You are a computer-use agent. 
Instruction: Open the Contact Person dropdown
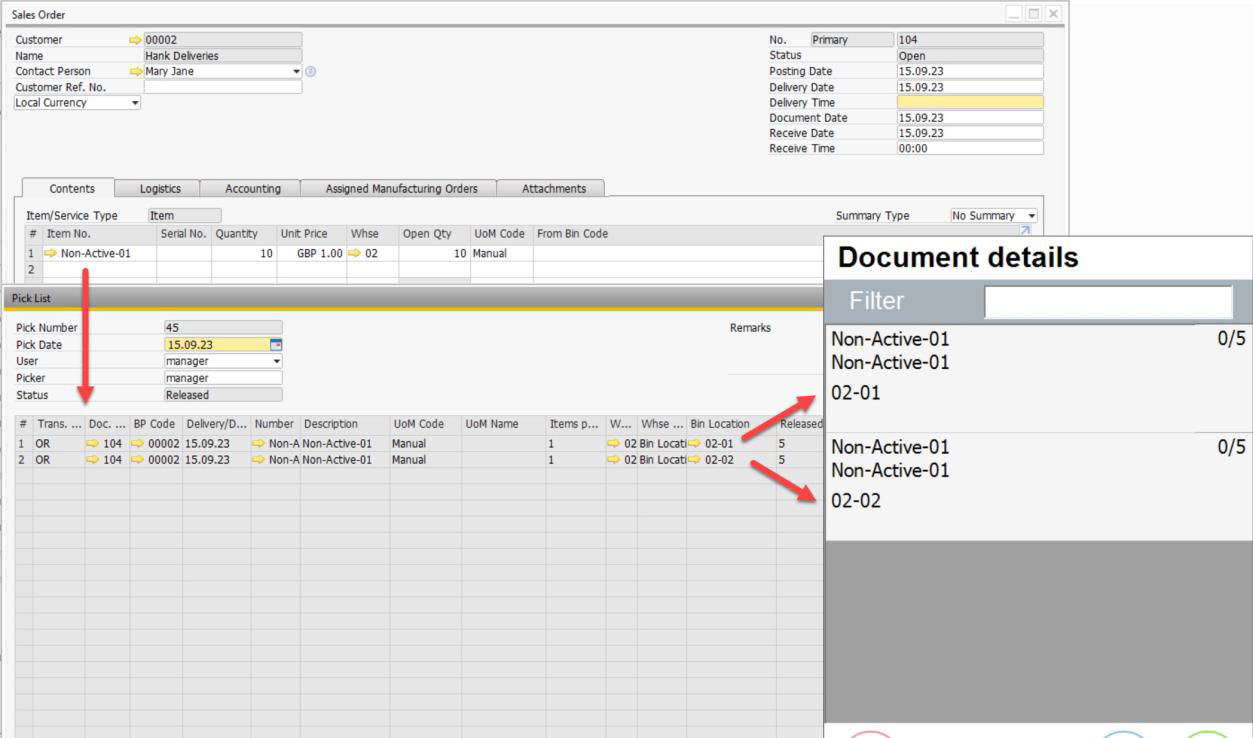(x=296, y=72)
